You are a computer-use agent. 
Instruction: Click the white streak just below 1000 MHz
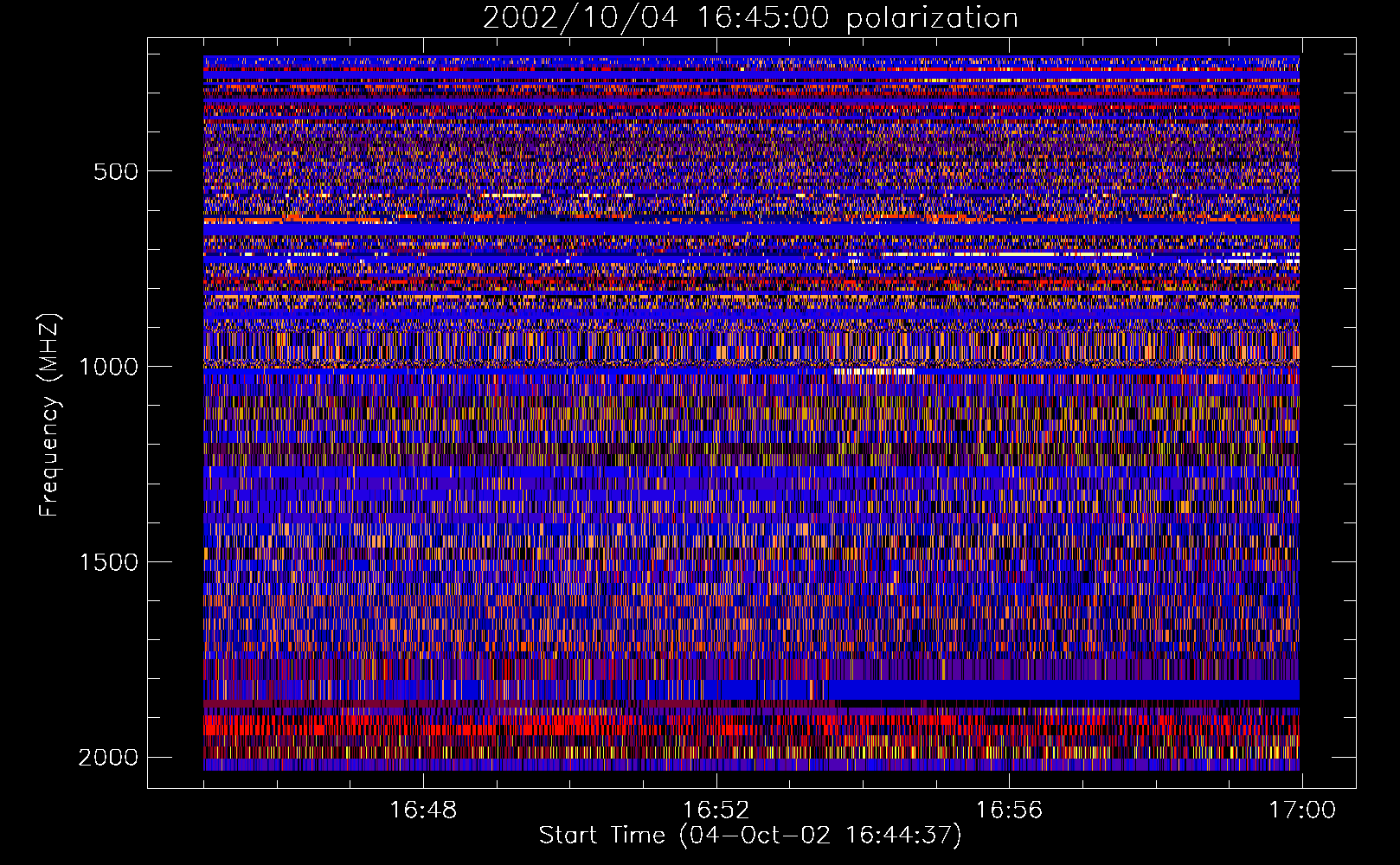874,371
